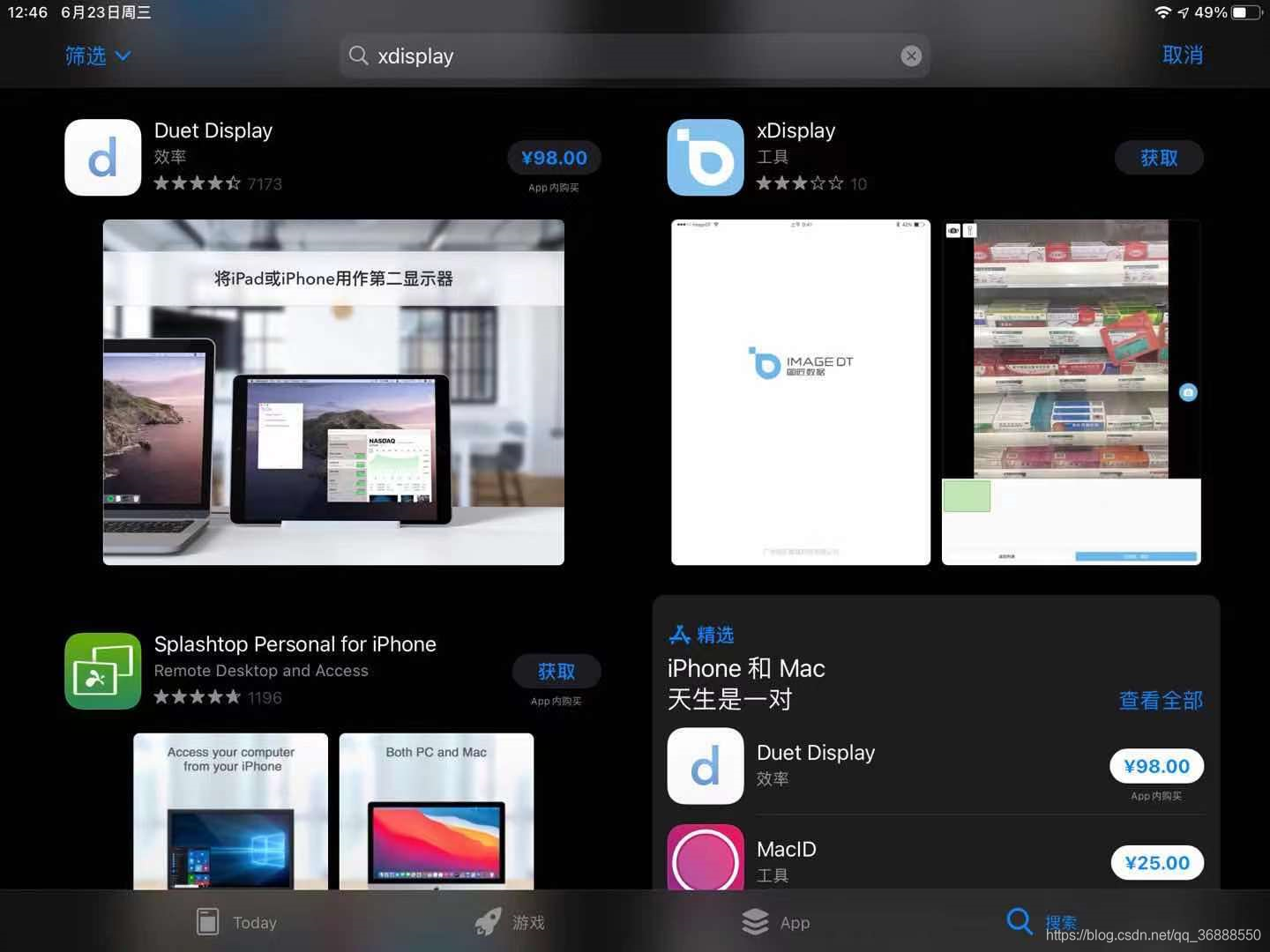This screenshot has width=1270, height=952.
Task: Clear the search field with the X icon
Action: [911, 56]
